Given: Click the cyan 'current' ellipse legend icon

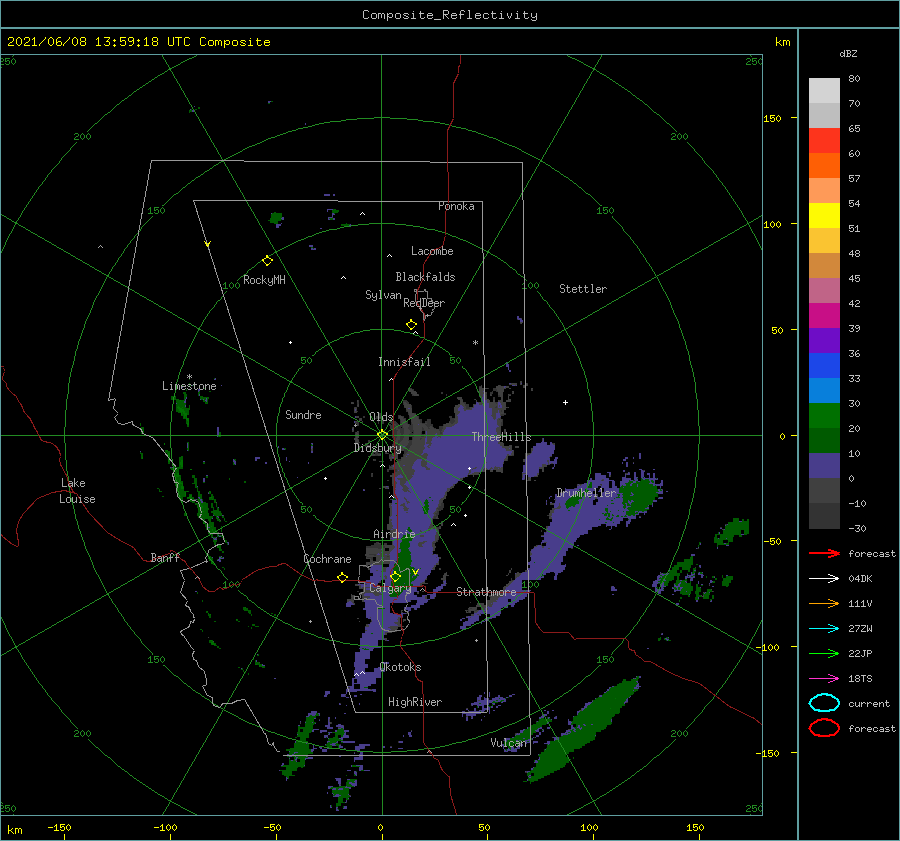Looking at the screenshot, I should [824, 703].
